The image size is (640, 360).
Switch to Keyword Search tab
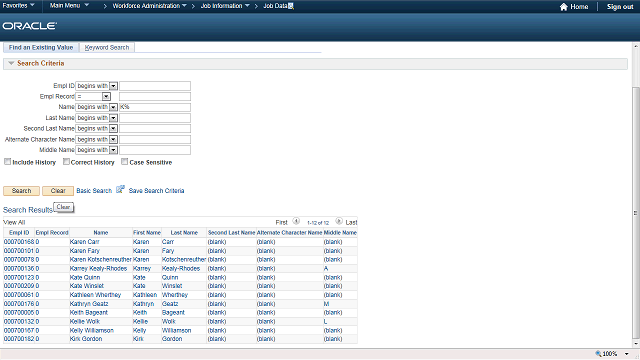point(107,47)
